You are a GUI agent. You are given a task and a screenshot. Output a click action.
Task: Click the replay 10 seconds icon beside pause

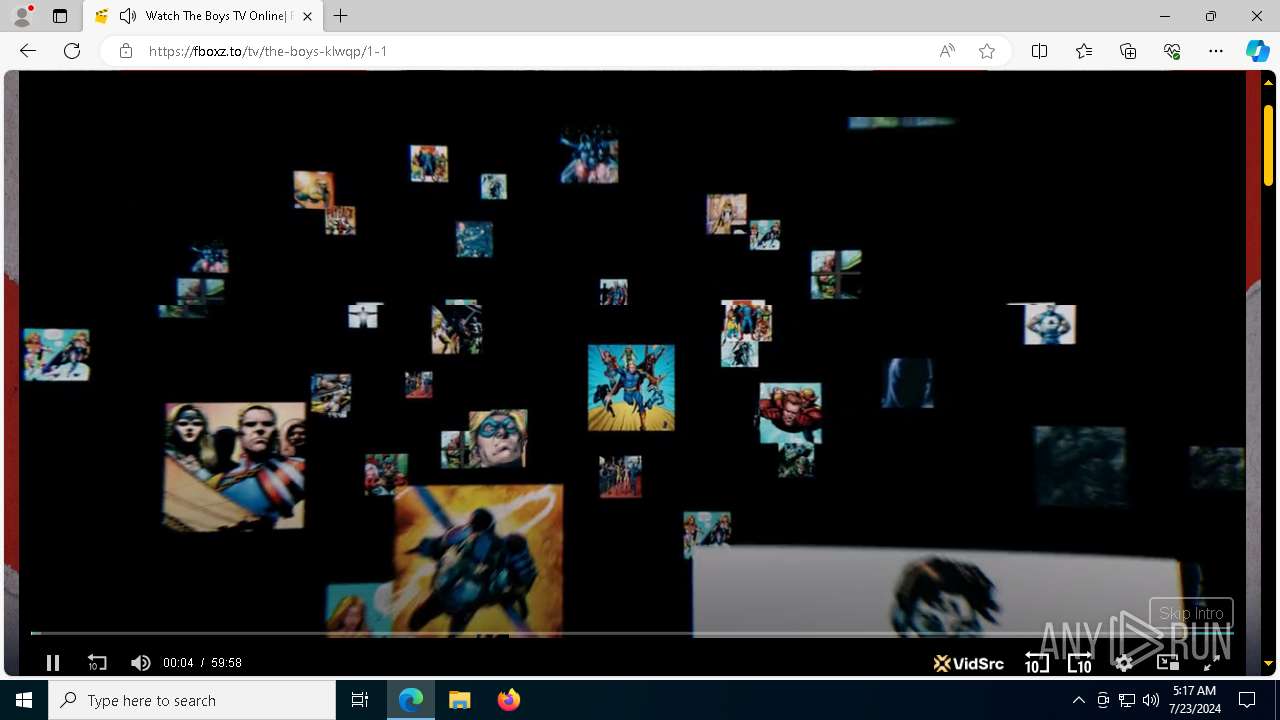point(97,663)
